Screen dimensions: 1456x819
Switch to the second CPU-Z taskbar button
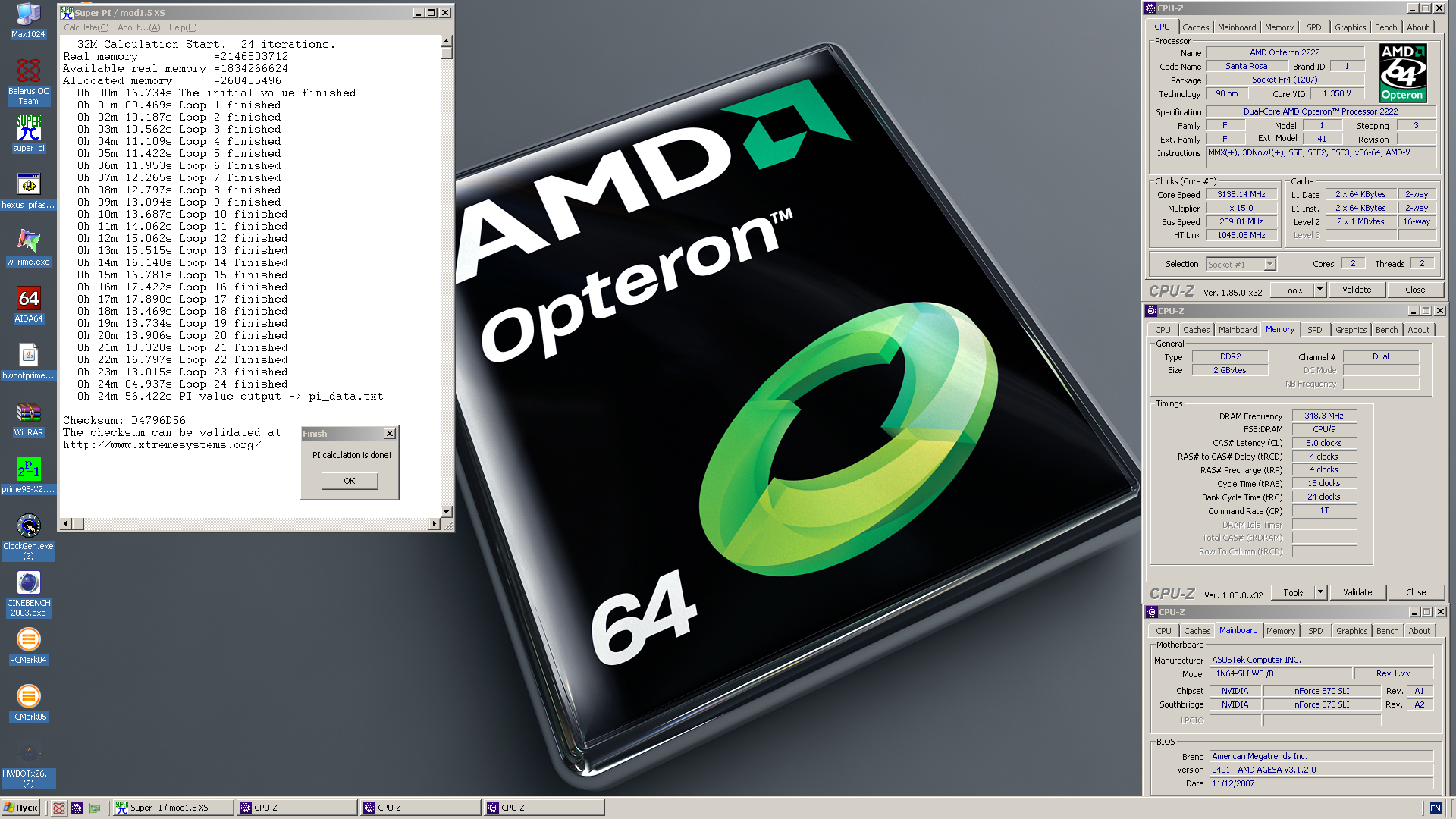(x=420, y=808)
